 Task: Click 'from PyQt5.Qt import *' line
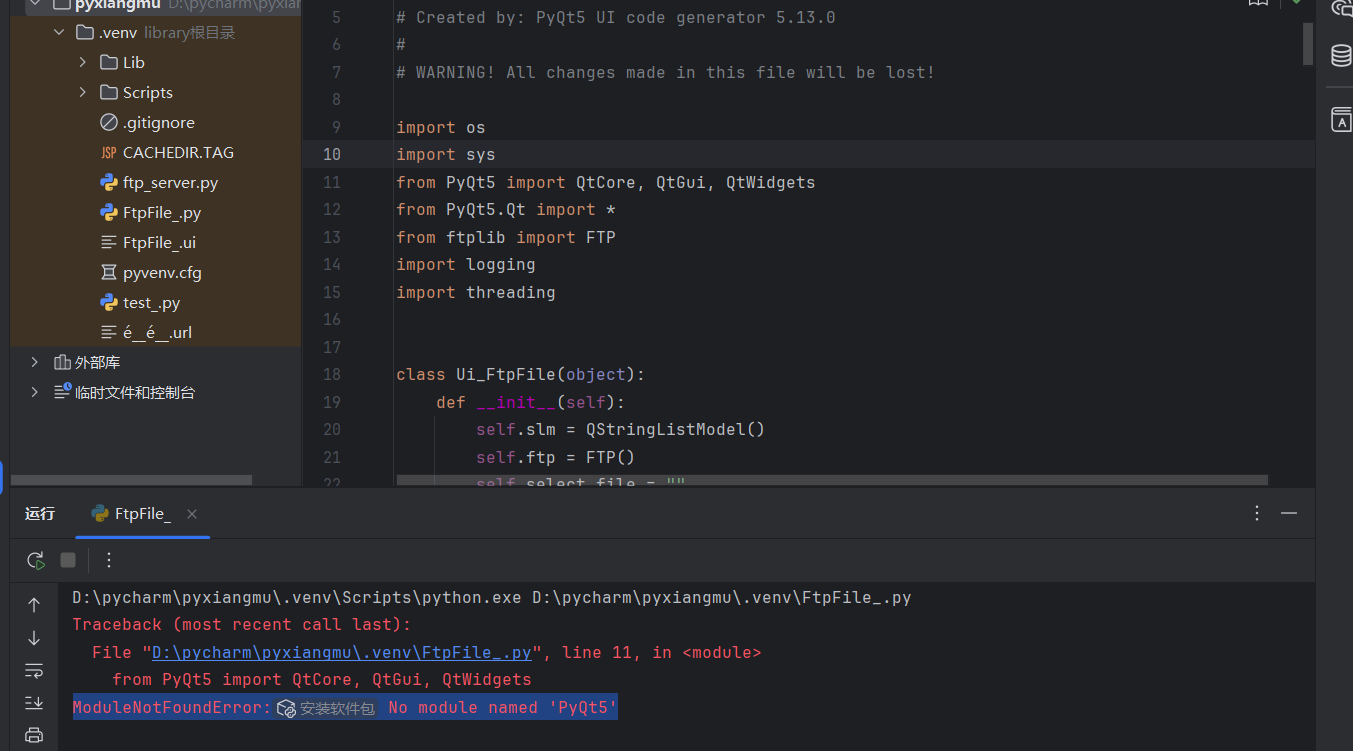[505, 209]
